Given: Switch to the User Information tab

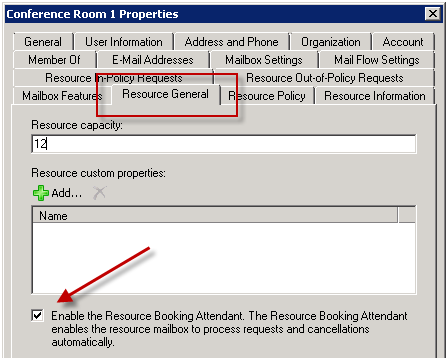Looking at the screenshot, I should point(124,42).
